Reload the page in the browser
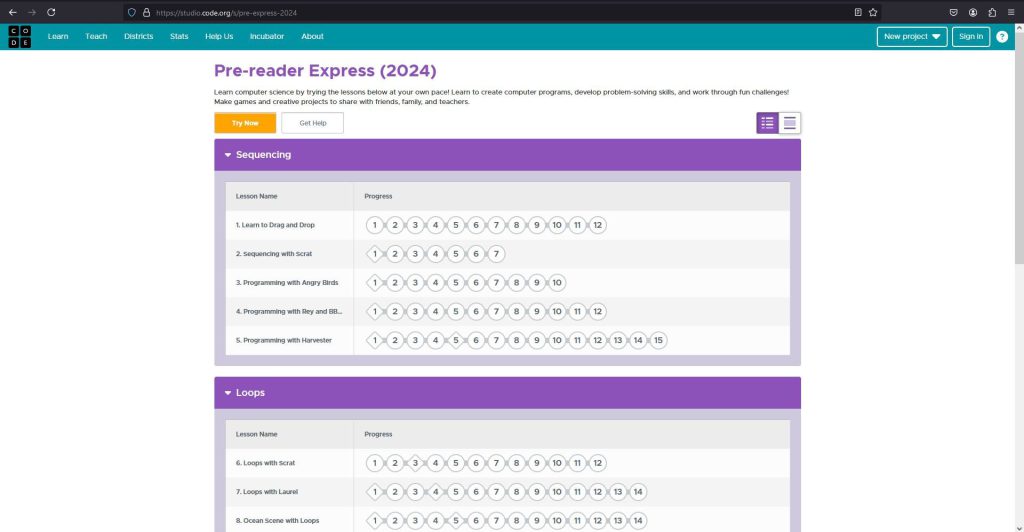1024x532 pixels. (x=51, y=12)
